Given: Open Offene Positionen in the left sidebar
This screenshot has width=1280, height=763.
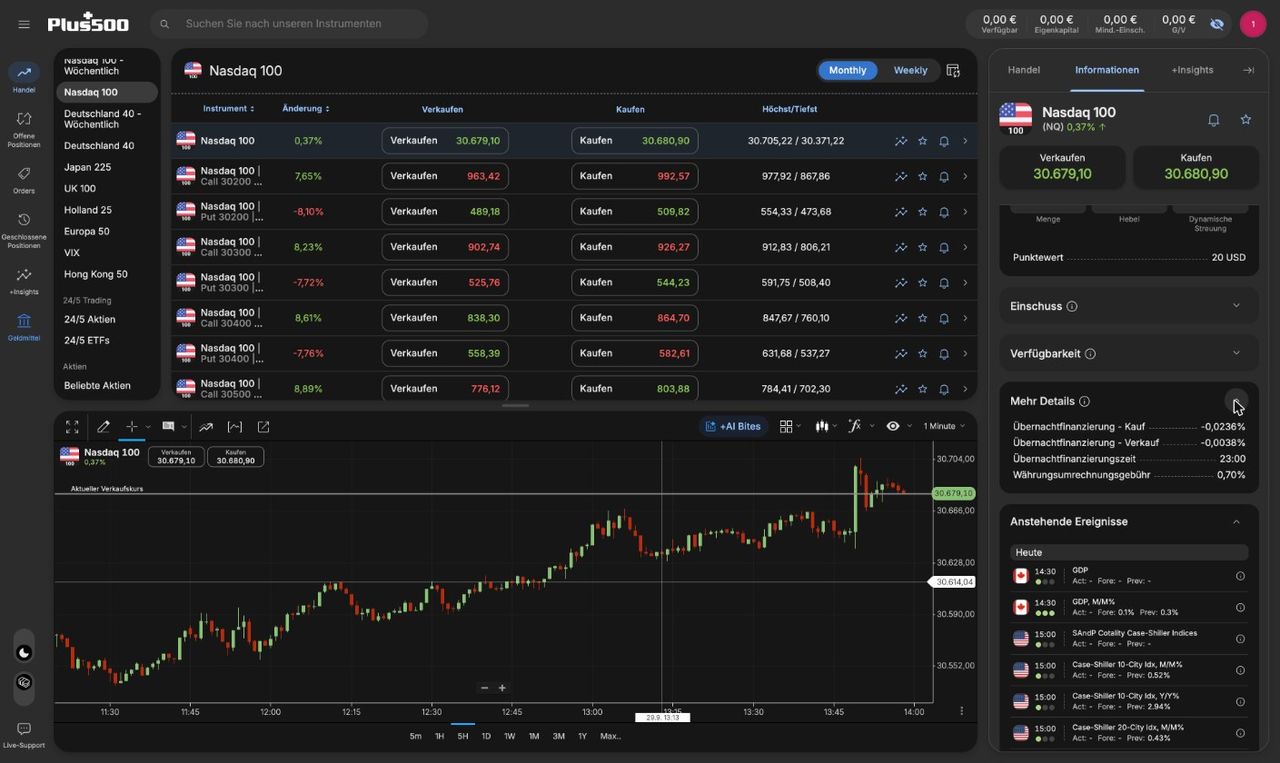Looking at the screenshot, I should pos(24,129).
